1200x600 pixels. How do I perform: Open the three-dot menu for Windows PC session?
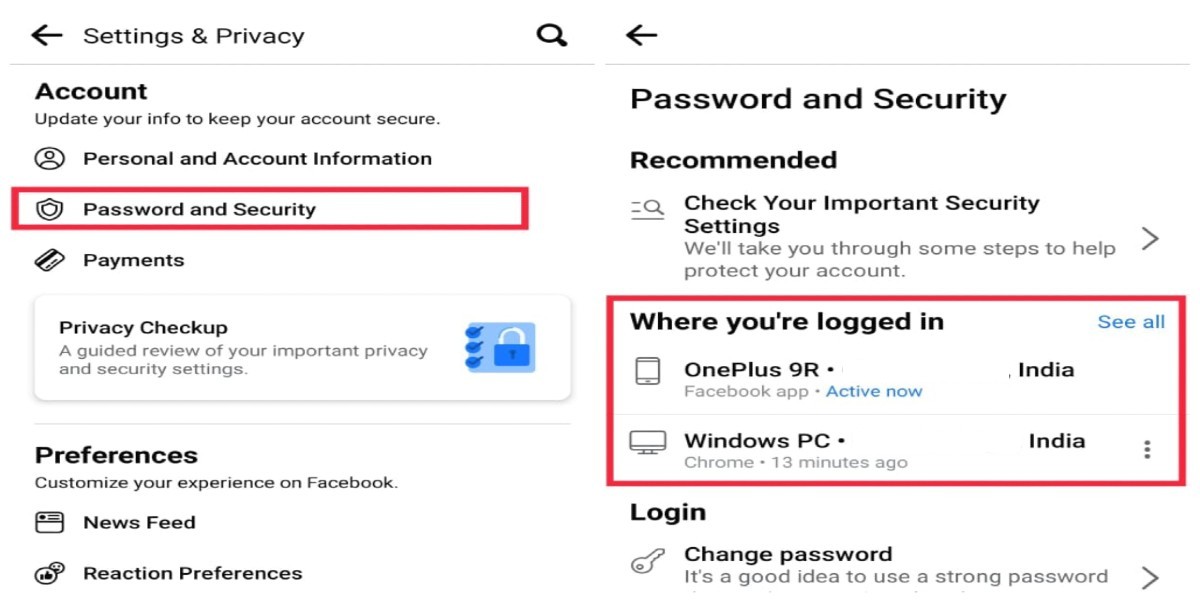(x=1146, y=449)
